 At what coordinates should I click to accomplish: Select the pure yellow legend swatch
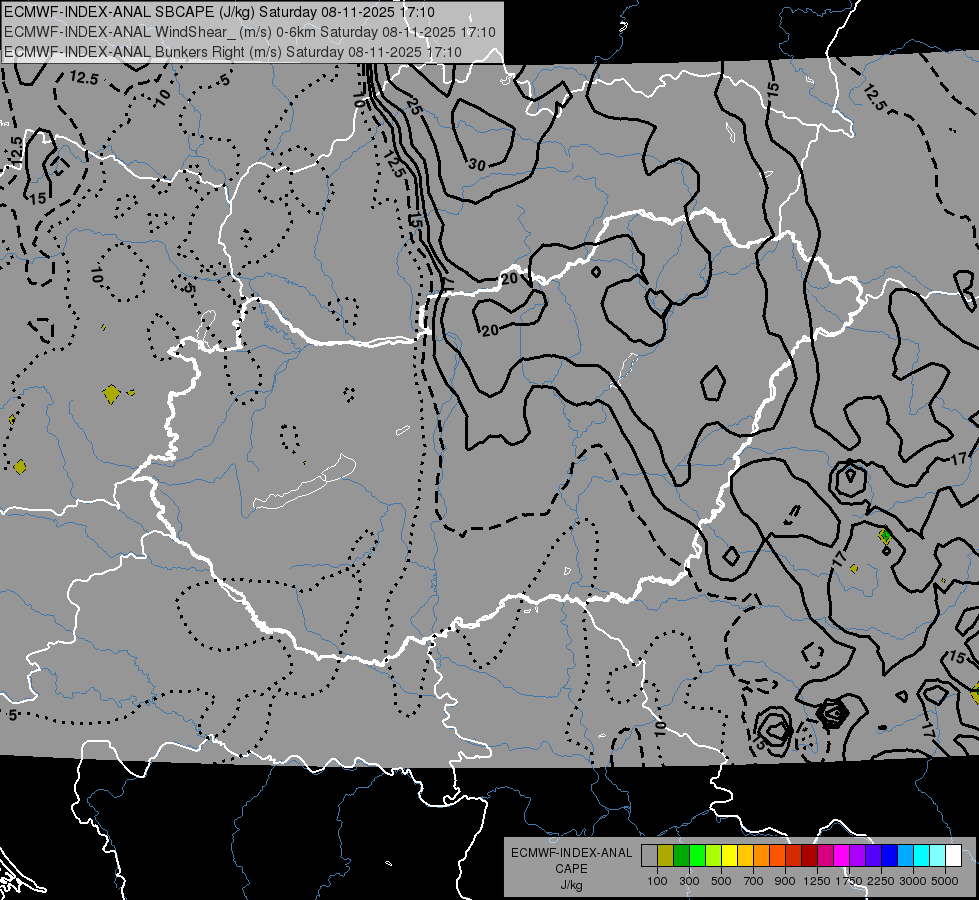click(729, 856)
